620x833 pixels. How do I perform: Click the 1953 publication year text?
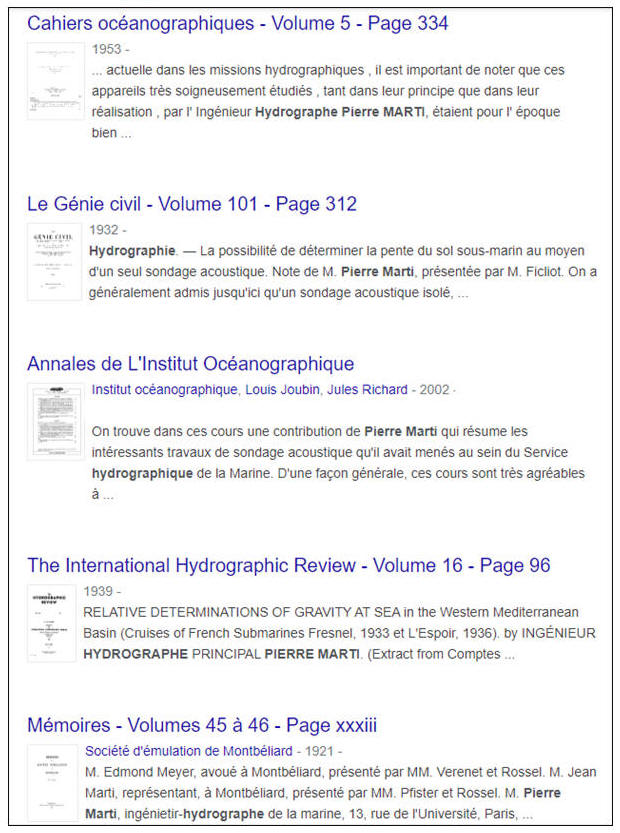click(108, 49)
